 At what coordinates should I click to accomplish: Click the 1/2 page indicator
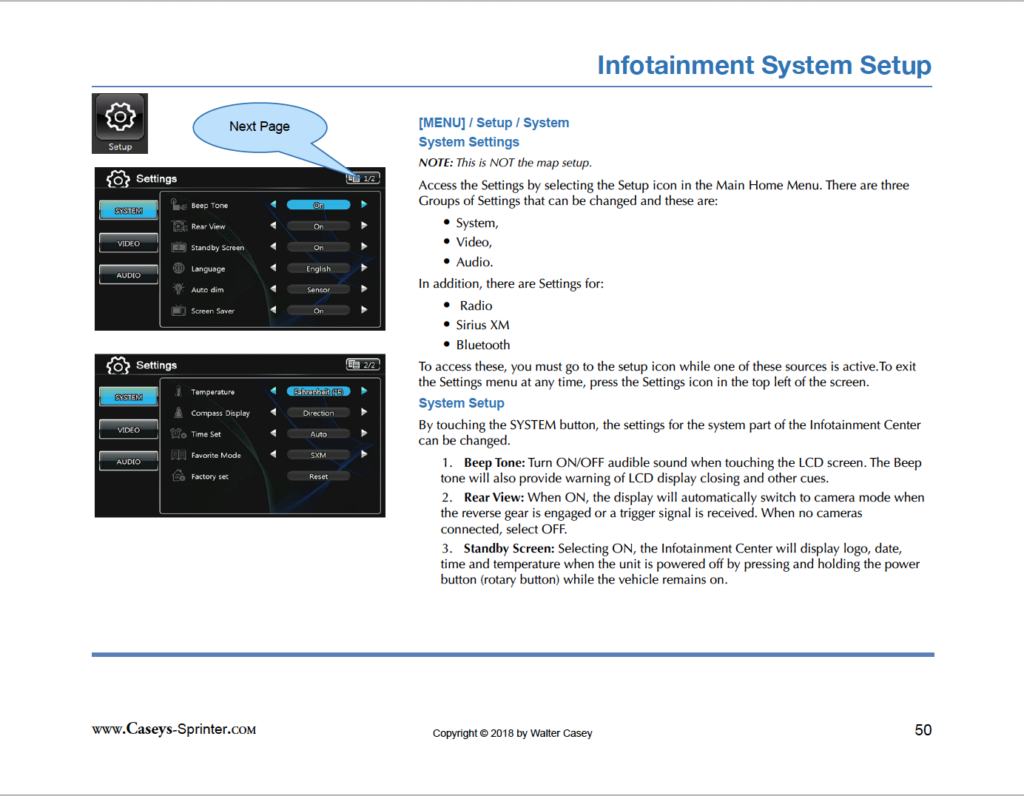[364, 178]
